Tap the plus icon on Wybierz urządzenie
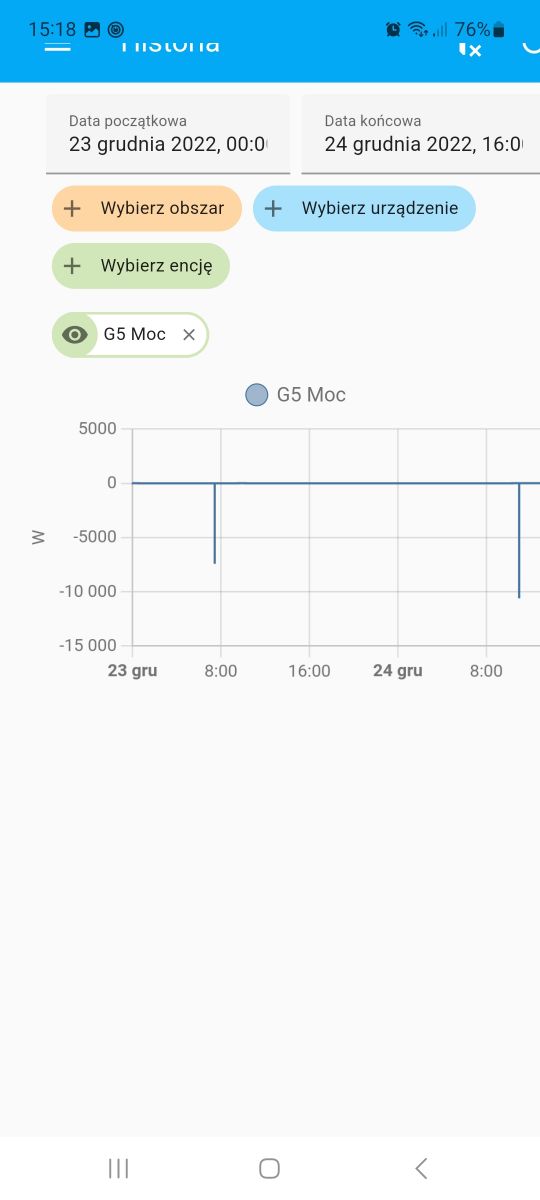The width and height of the screenshot is (540, 1200). click(273, 209)
